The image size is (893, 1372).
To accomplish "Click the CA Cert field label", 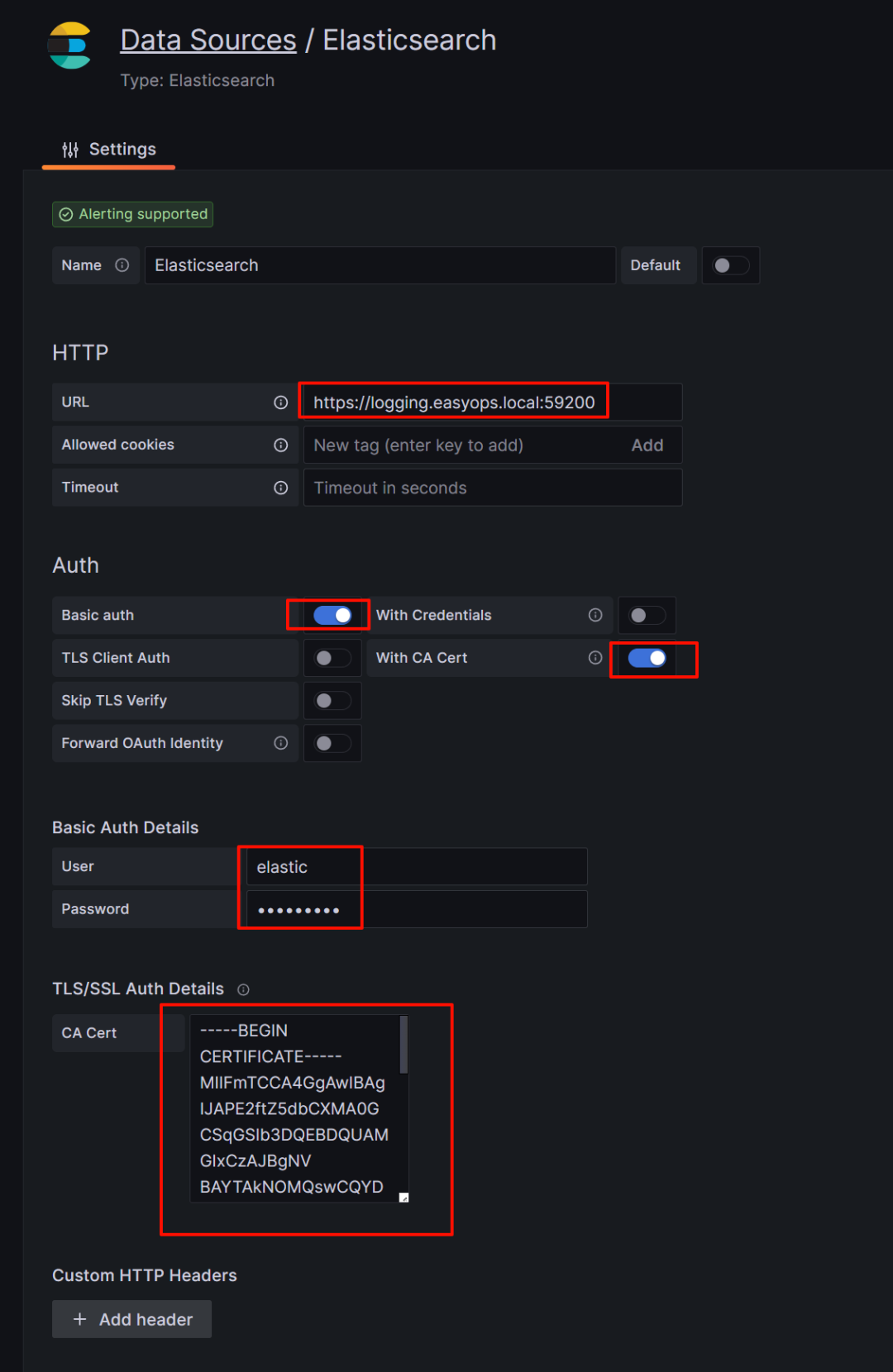I will pyautogui.click(x=89, y=1034).
